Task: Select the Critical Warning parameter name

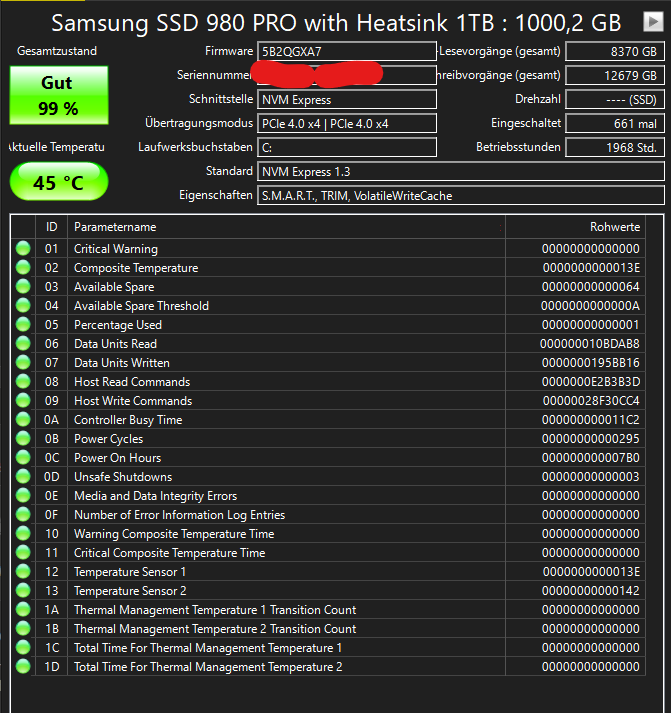Action: point(116,249)
